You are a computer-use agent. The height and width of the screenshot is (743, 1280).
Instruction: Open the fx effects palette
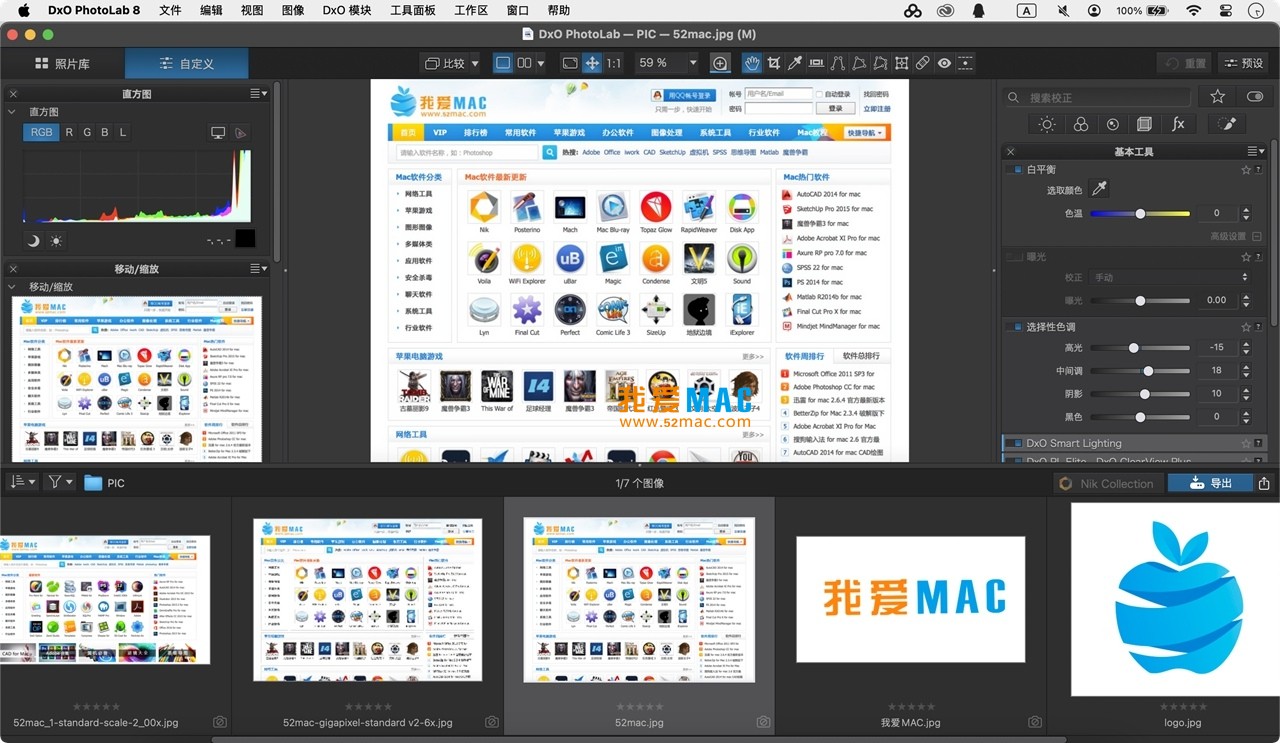click(1178, 124)
